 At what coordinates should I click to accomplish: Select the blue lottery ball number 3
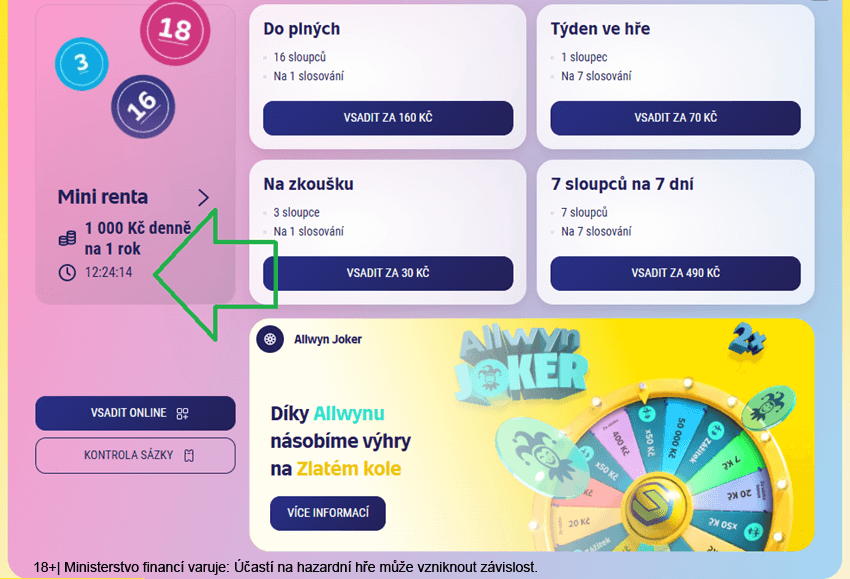pos(81,66)
